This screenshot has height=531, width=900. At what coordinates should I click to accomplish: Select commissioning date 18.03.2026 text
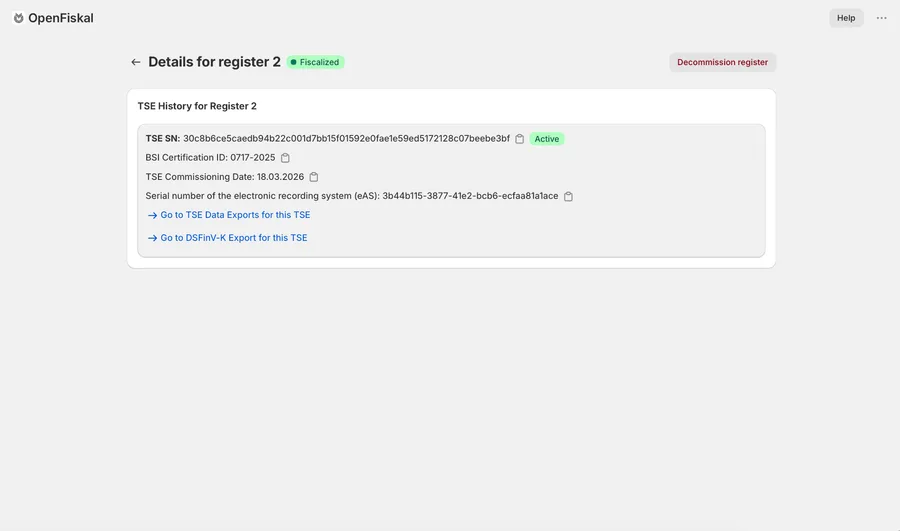(x=280, y=177)
